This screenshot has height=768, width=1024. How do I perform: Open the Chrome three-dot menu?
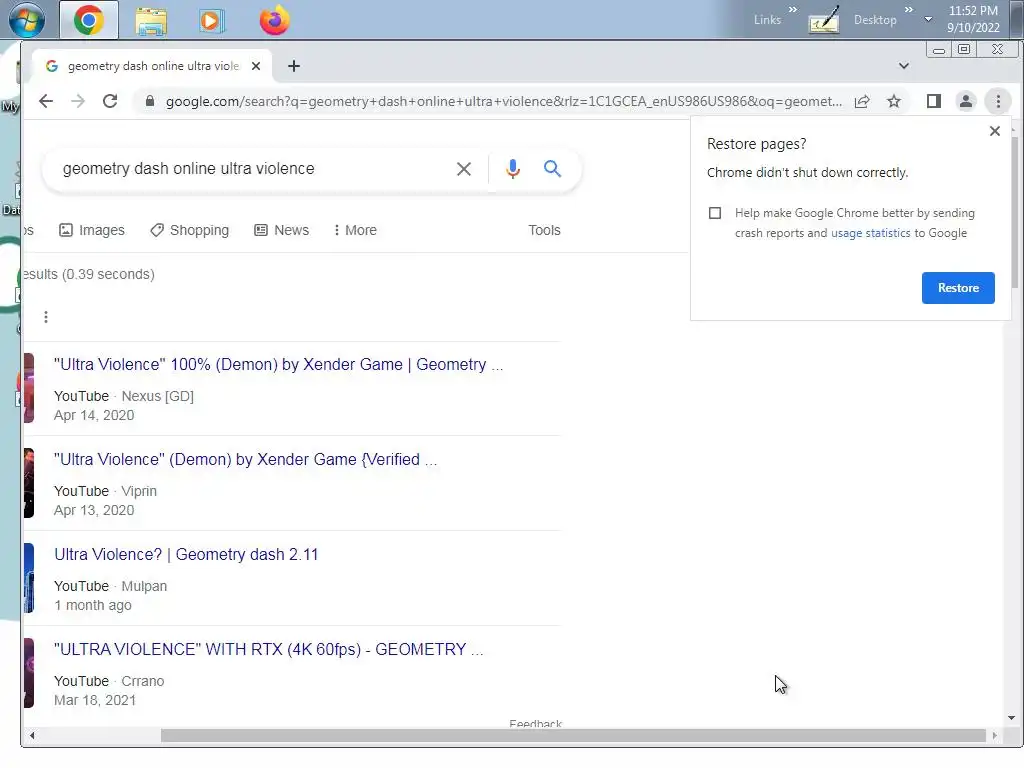[x=998, y=101]
